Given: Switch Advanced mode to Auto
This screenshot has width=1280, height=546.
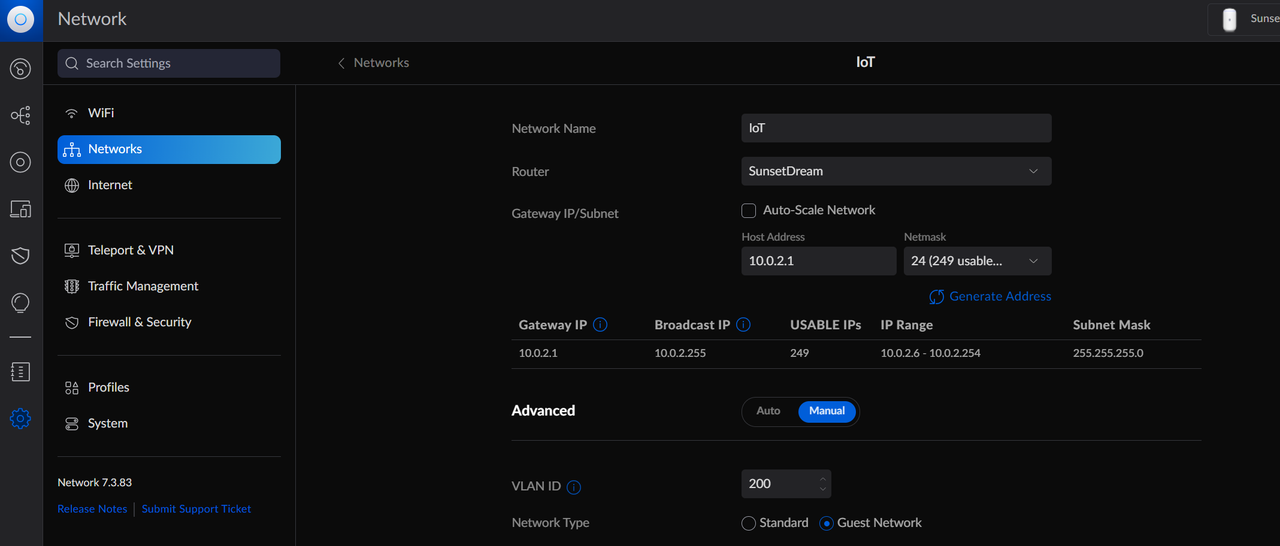Looking at the screenshot, I should point(768,411).
